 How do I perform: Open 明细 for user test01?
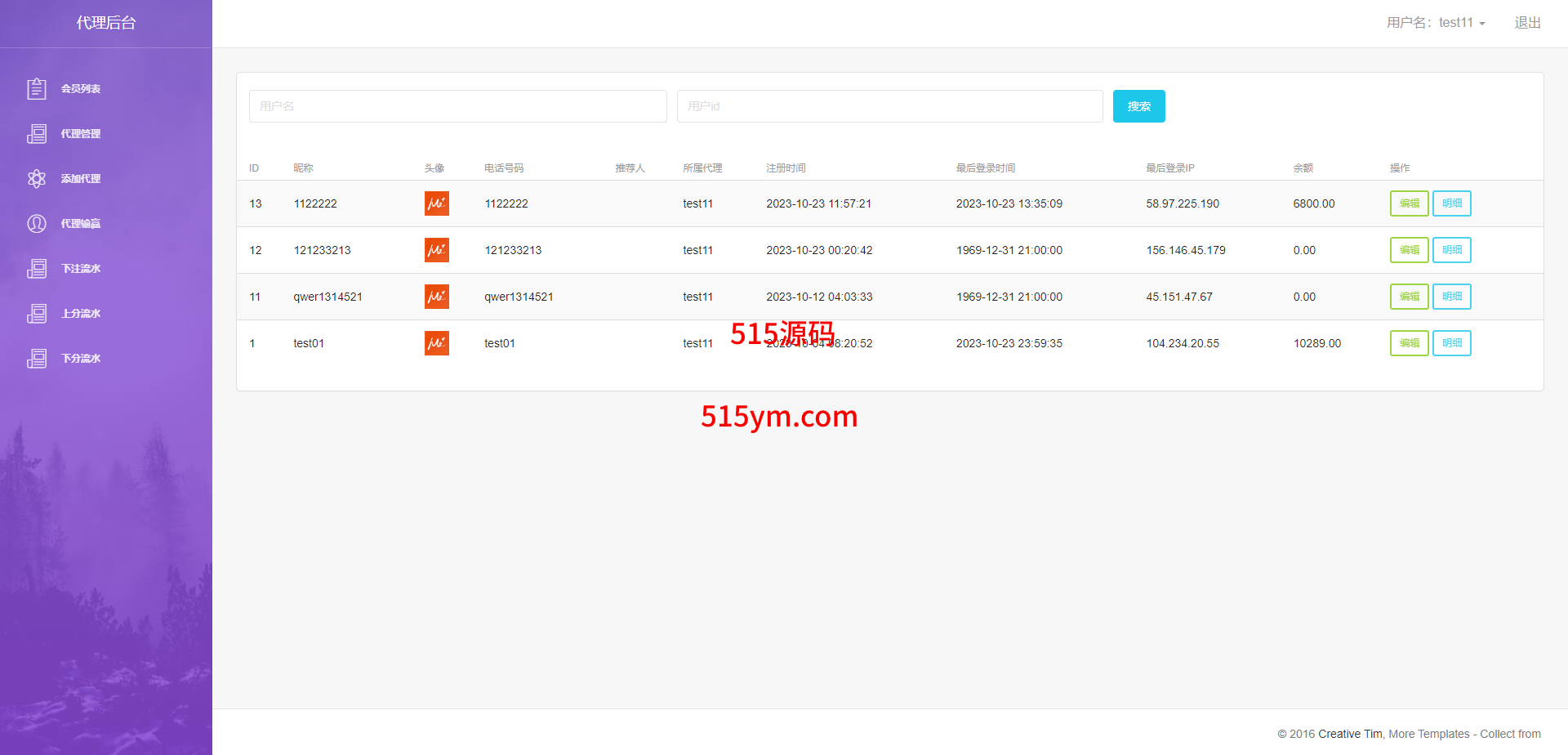tap(1451, 343)
